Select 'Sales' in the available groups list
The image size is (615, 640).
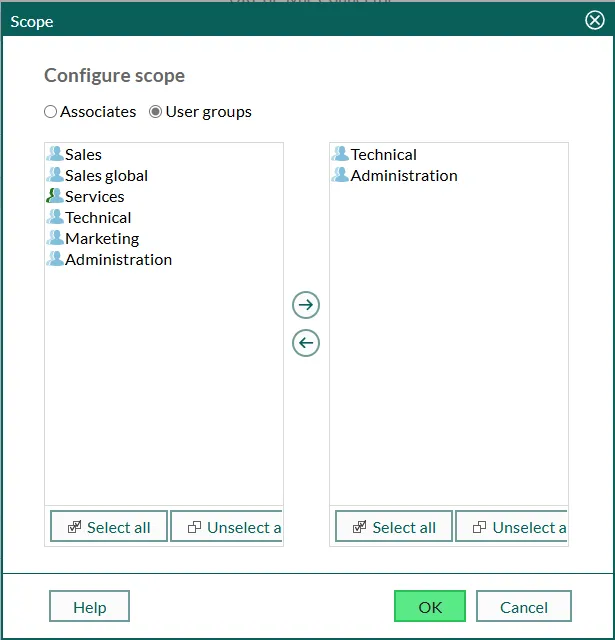(83, 155)
